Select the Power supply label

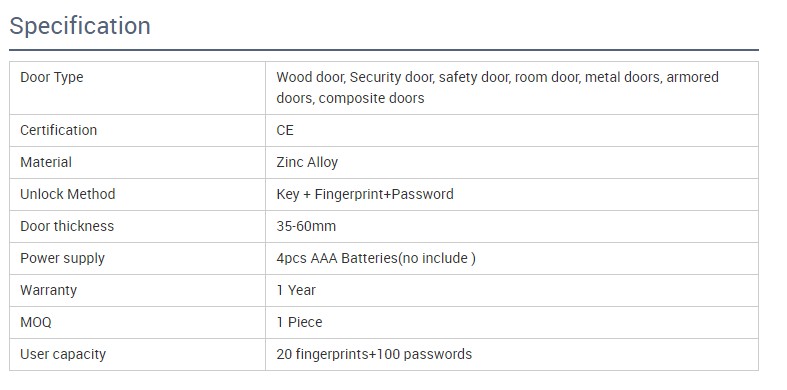click(x=62, y=258)
